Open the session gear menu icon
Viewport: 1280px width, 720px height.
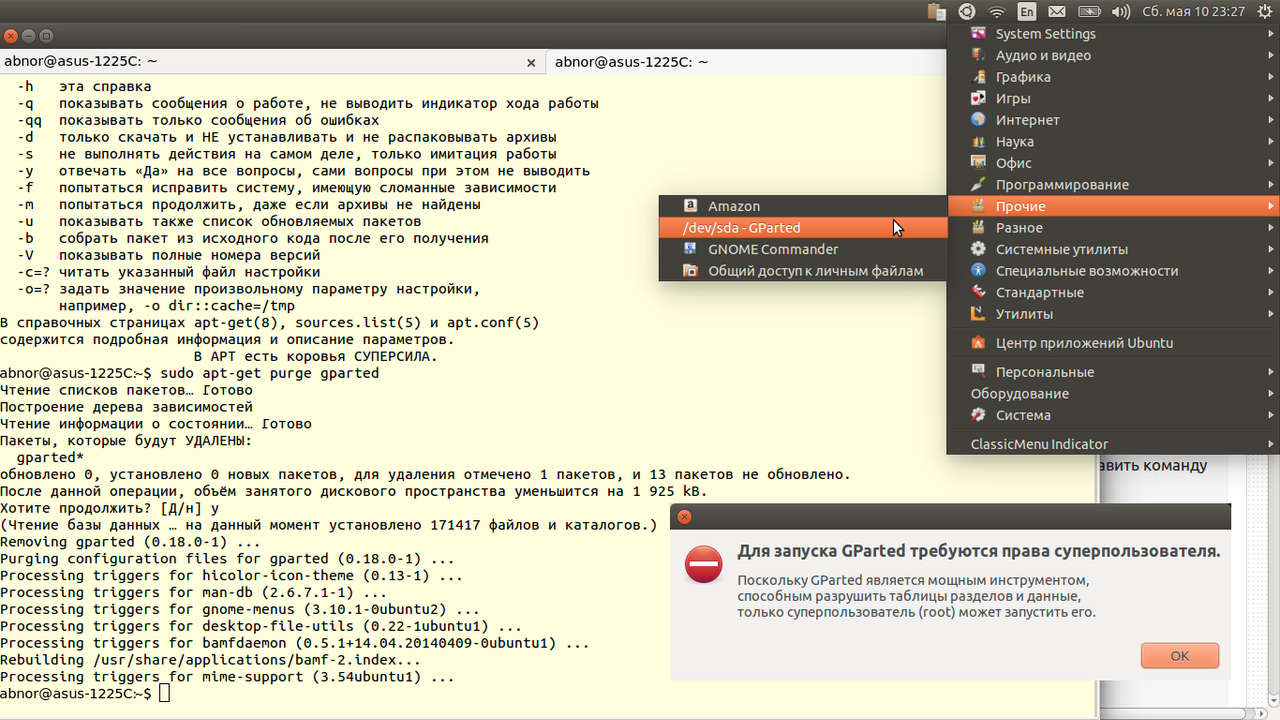click(x=1263, y=12)
